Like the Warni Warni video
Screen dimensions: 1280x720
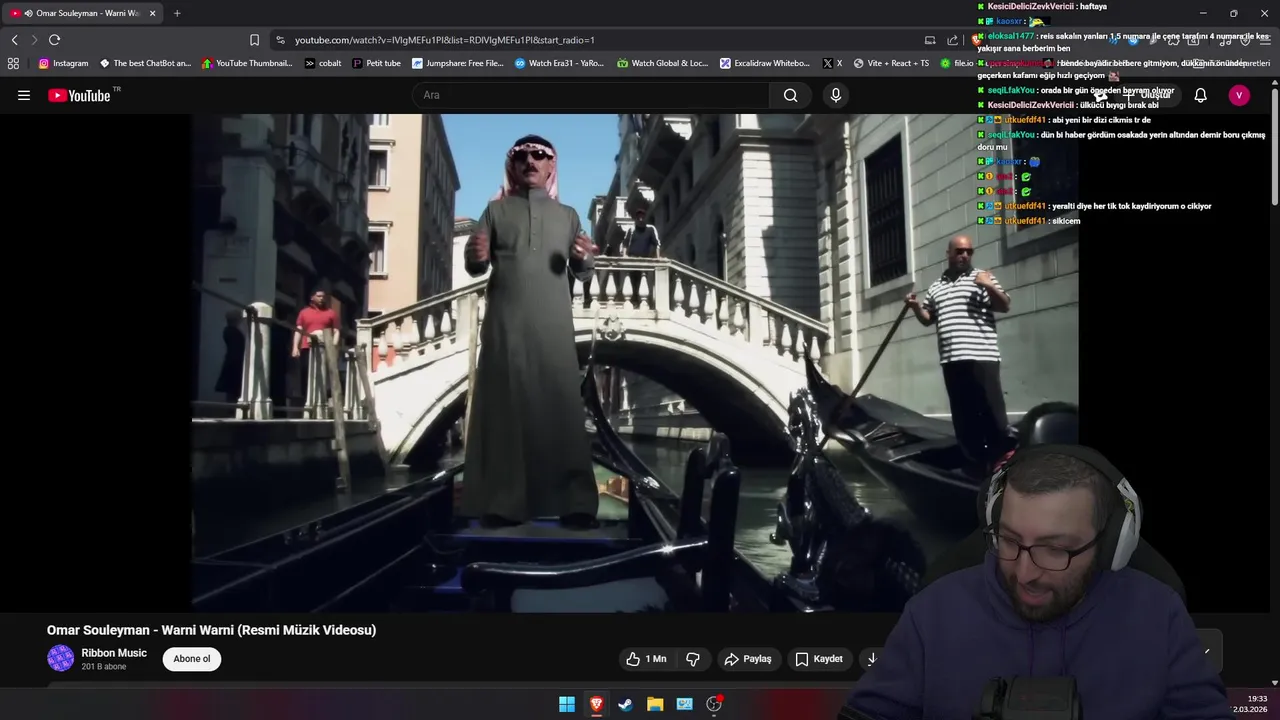point(646,659)
